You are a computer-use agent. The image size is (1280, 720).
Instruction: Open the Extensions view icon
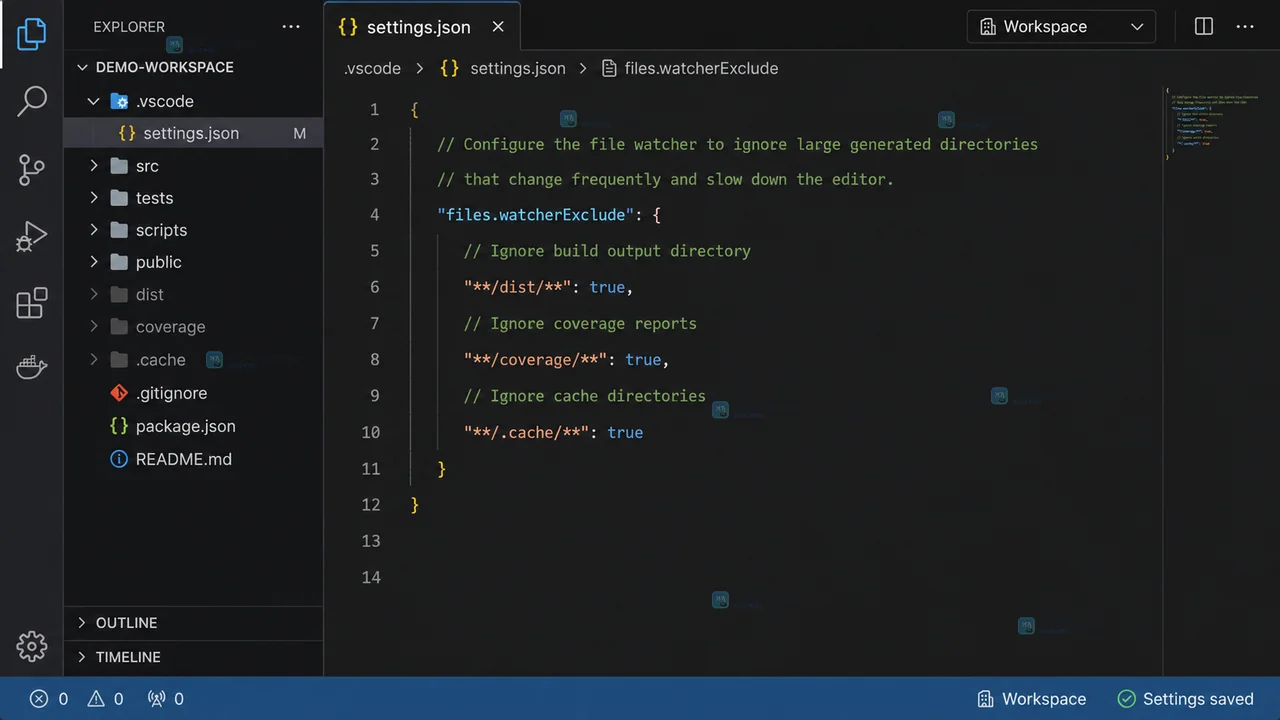point(32,303)
